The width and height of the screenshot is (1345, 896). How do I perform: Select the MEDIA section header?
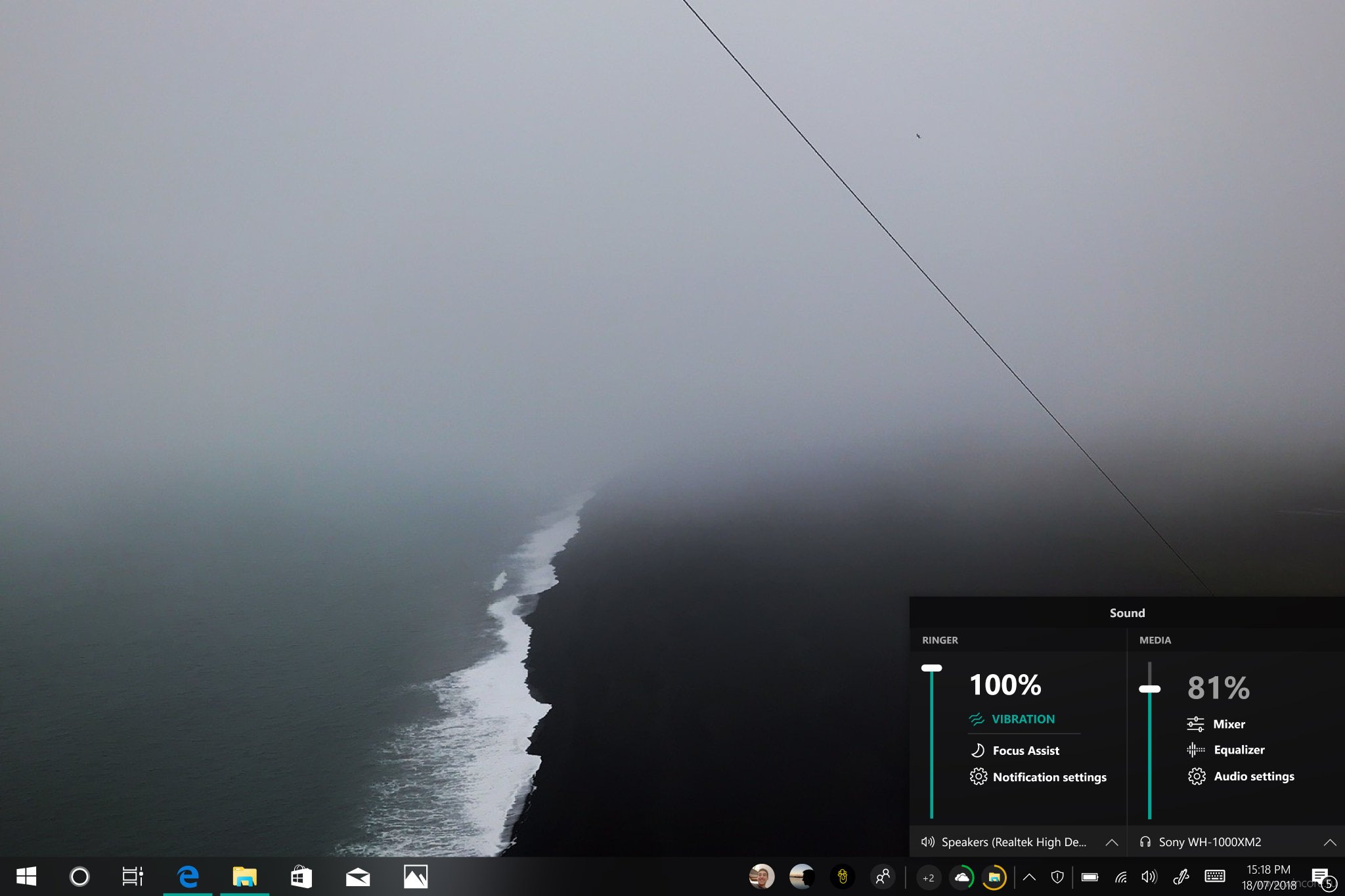1155,640
